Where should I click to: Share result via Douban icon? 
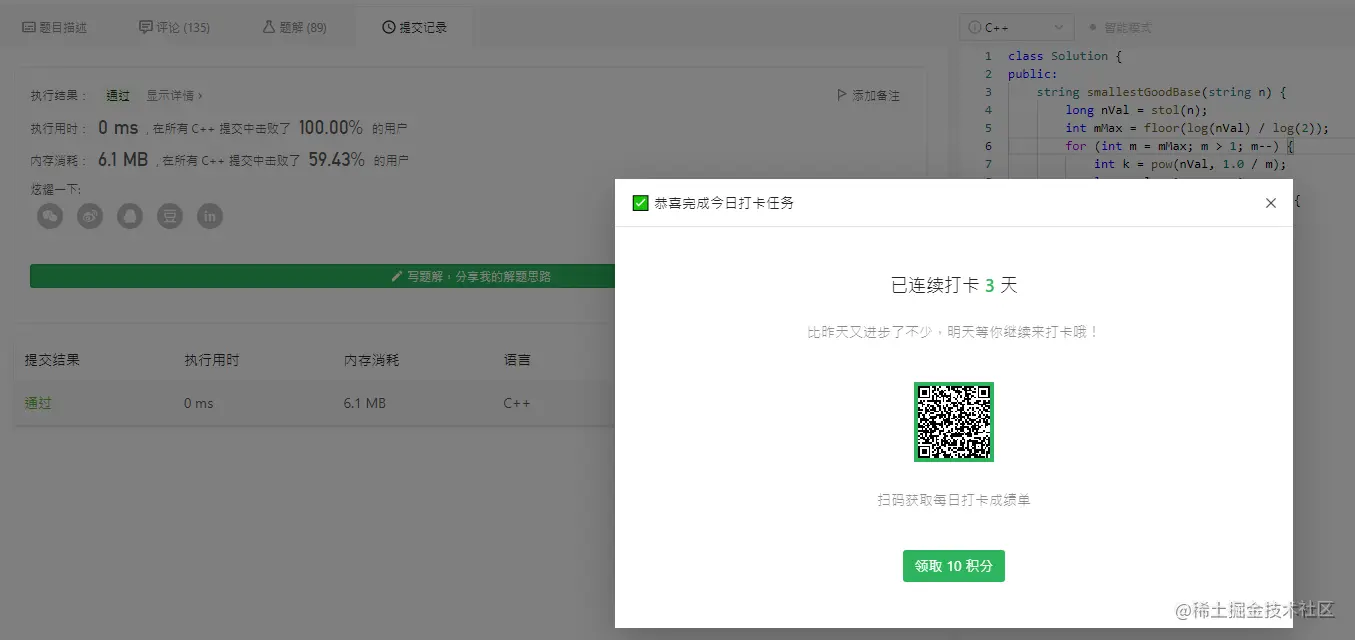pos(170,216)
